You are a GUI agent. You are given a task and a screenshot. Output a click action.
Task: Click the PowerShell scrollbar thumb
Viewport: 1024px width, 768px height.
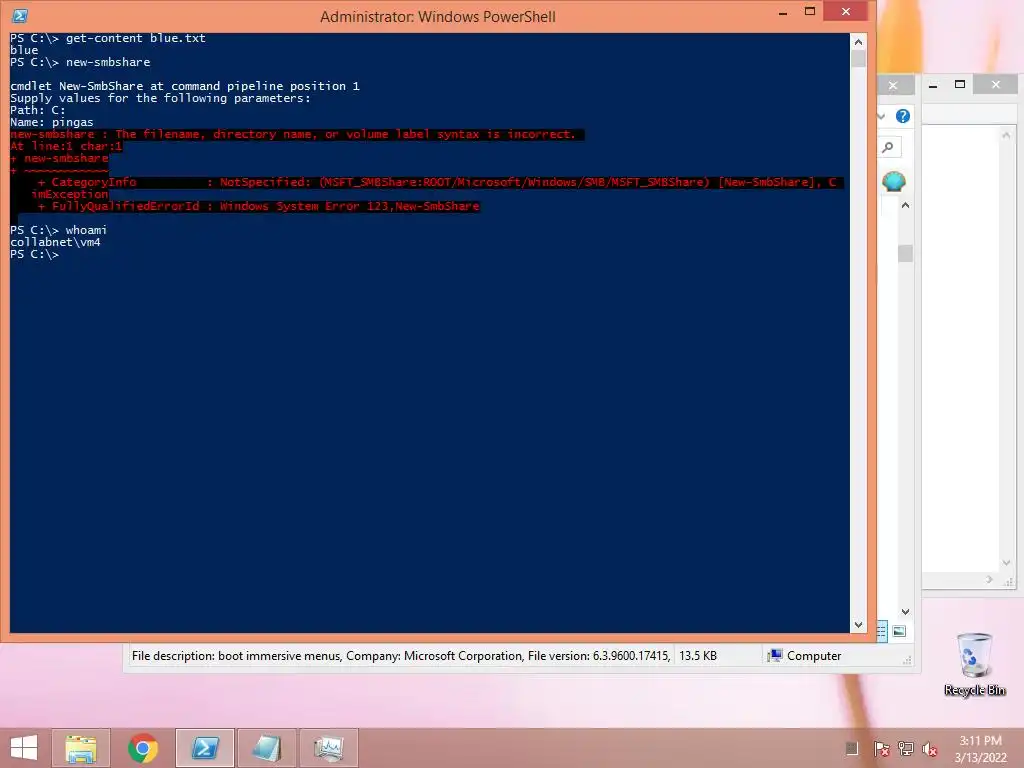pyautogui.click(x=858, y=59)
